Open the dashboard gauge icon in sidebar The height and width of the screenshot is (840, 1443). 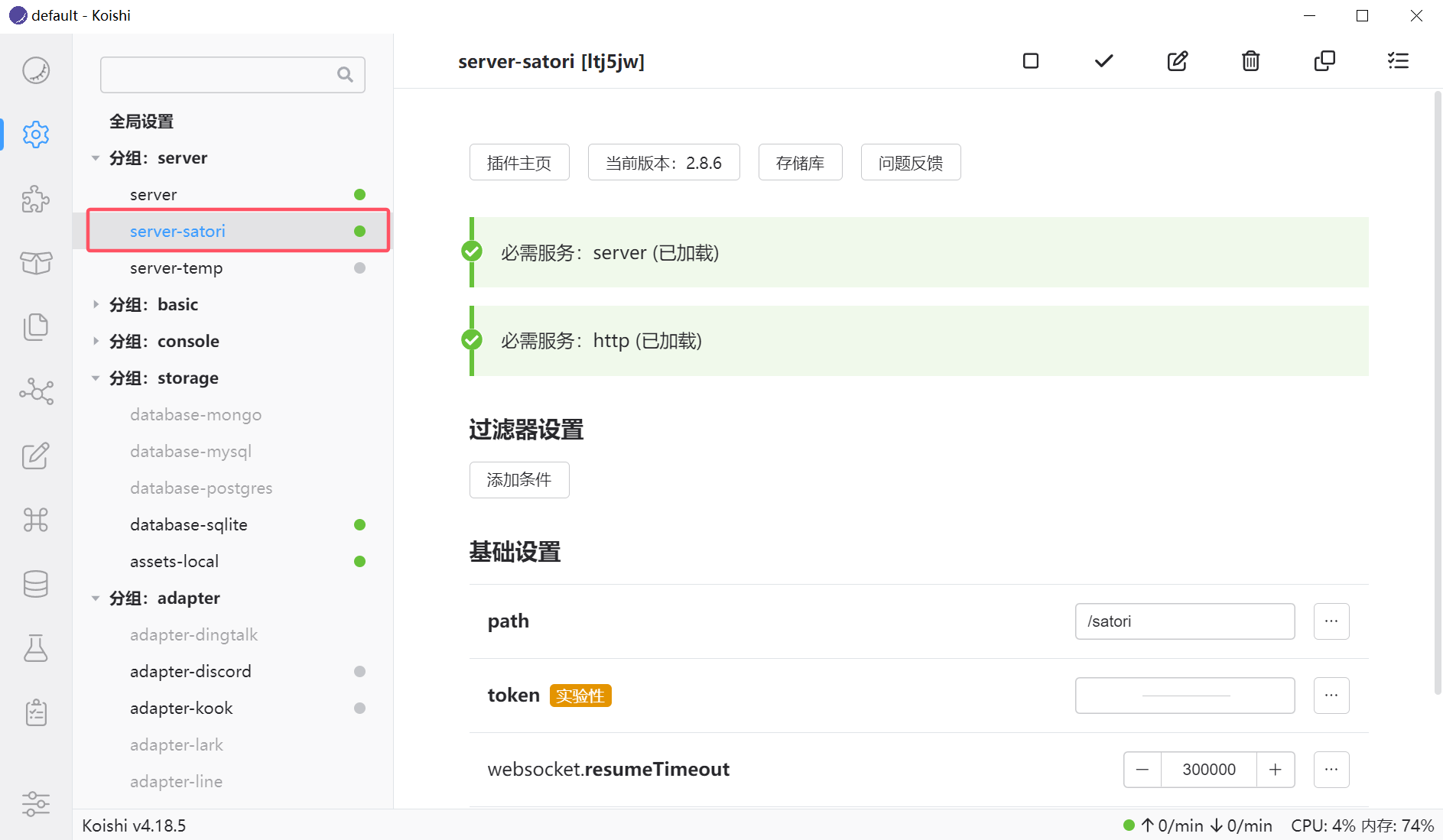(36, 70)
